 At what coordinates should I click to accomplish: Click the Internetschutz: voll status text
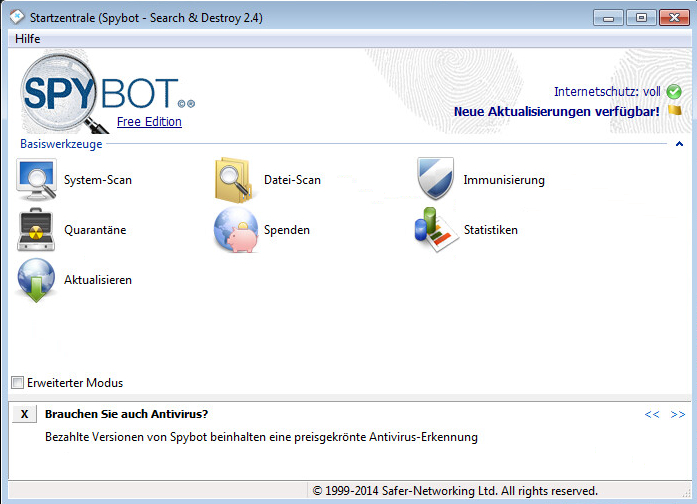(x=607, y=92)
